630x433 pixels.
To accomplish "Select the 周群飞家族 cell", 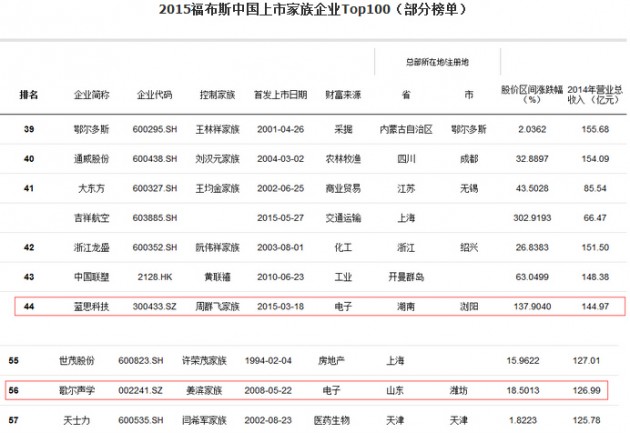I will [217, 306].
